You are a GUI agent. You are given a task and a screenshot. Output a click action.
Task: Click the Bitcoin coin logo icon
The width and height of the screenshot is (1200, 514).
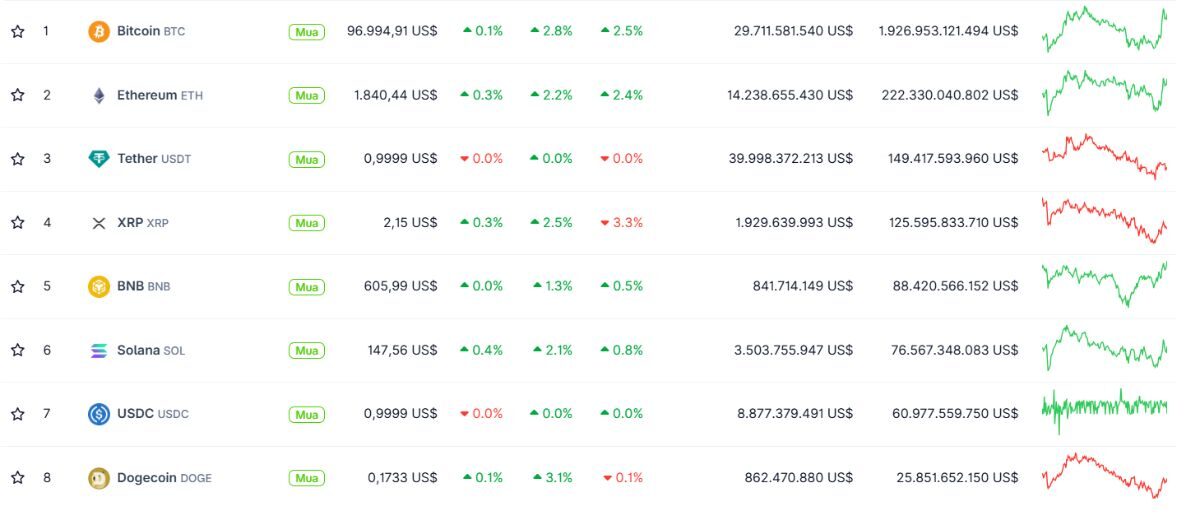click(x=99, y=31)
